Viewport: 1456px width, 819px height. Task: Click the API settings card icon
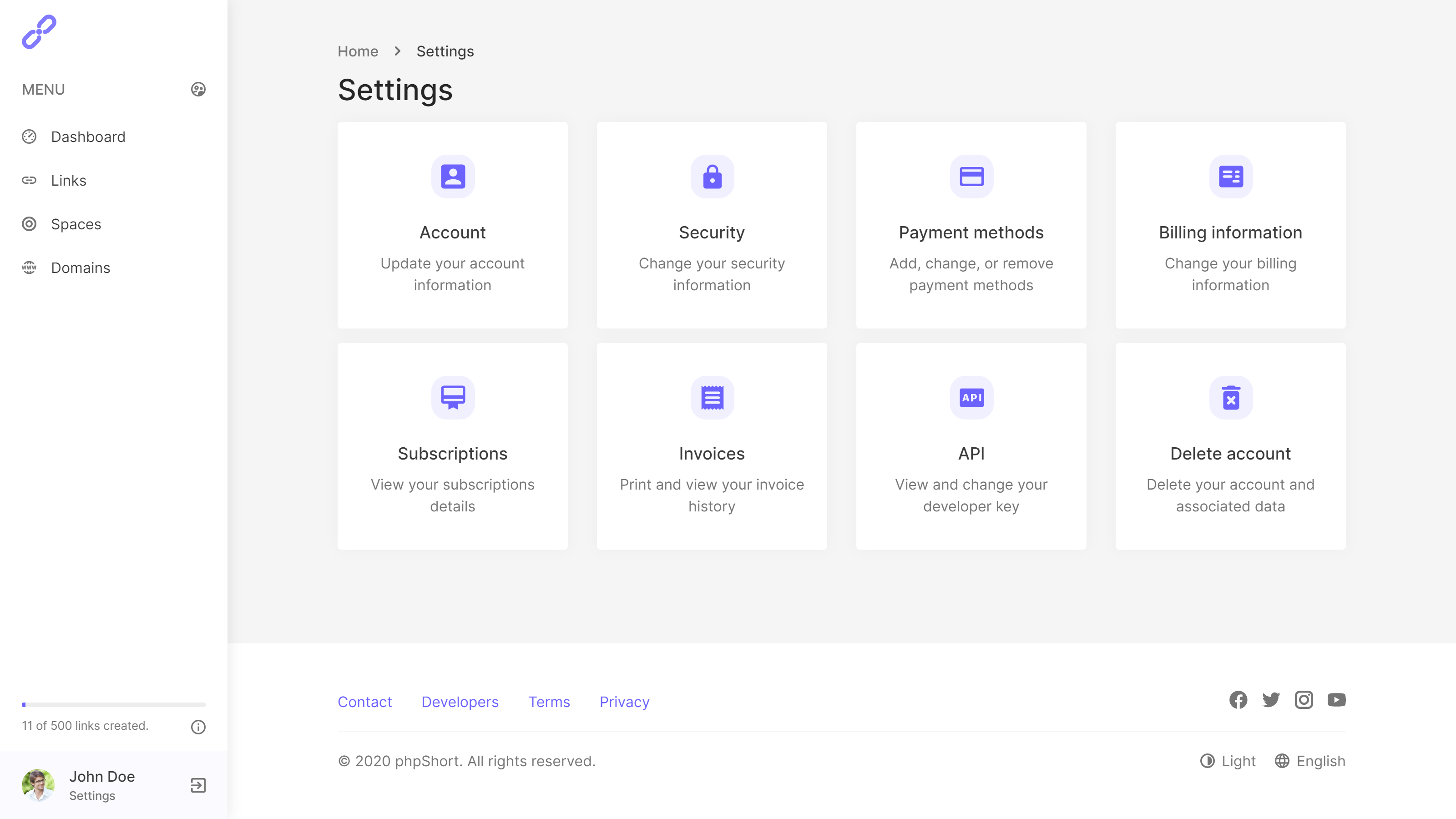(x=971, y=397)
